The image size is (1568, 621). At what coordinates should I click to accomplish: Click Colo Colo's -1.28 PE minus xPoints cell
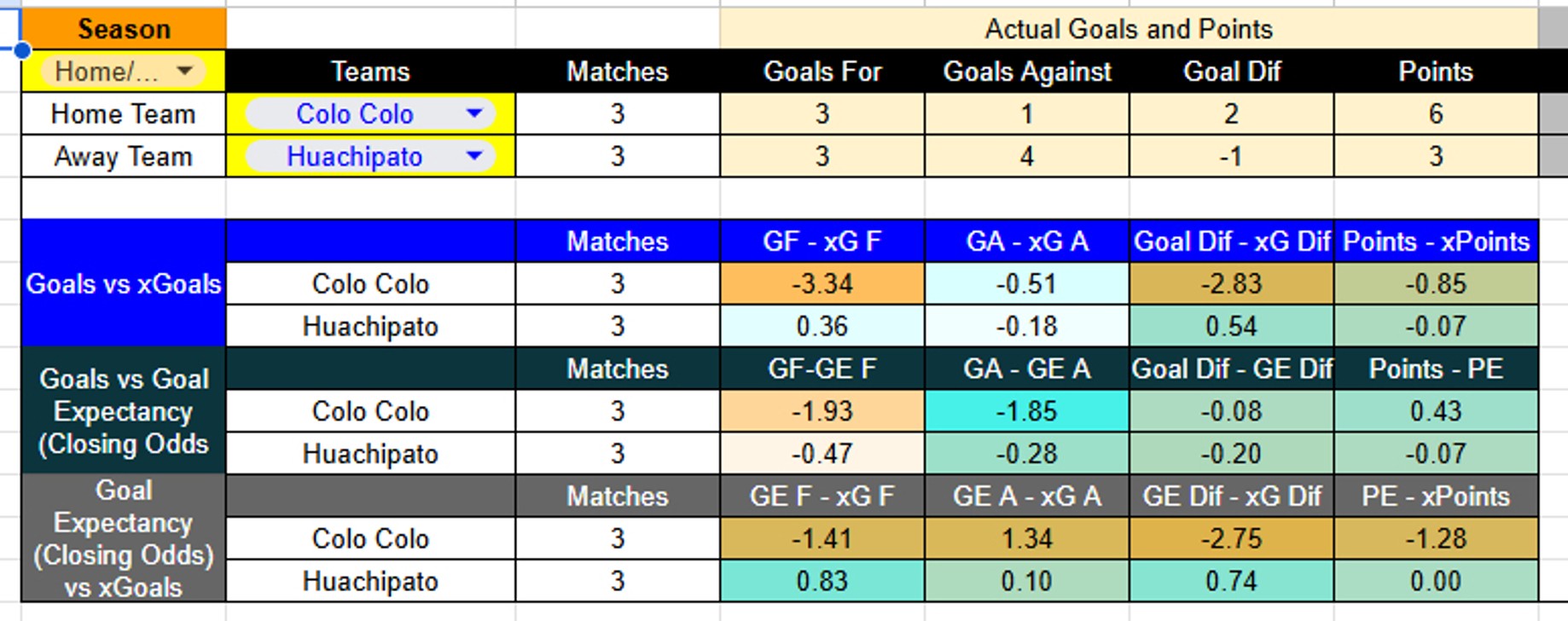(1435, 538)
